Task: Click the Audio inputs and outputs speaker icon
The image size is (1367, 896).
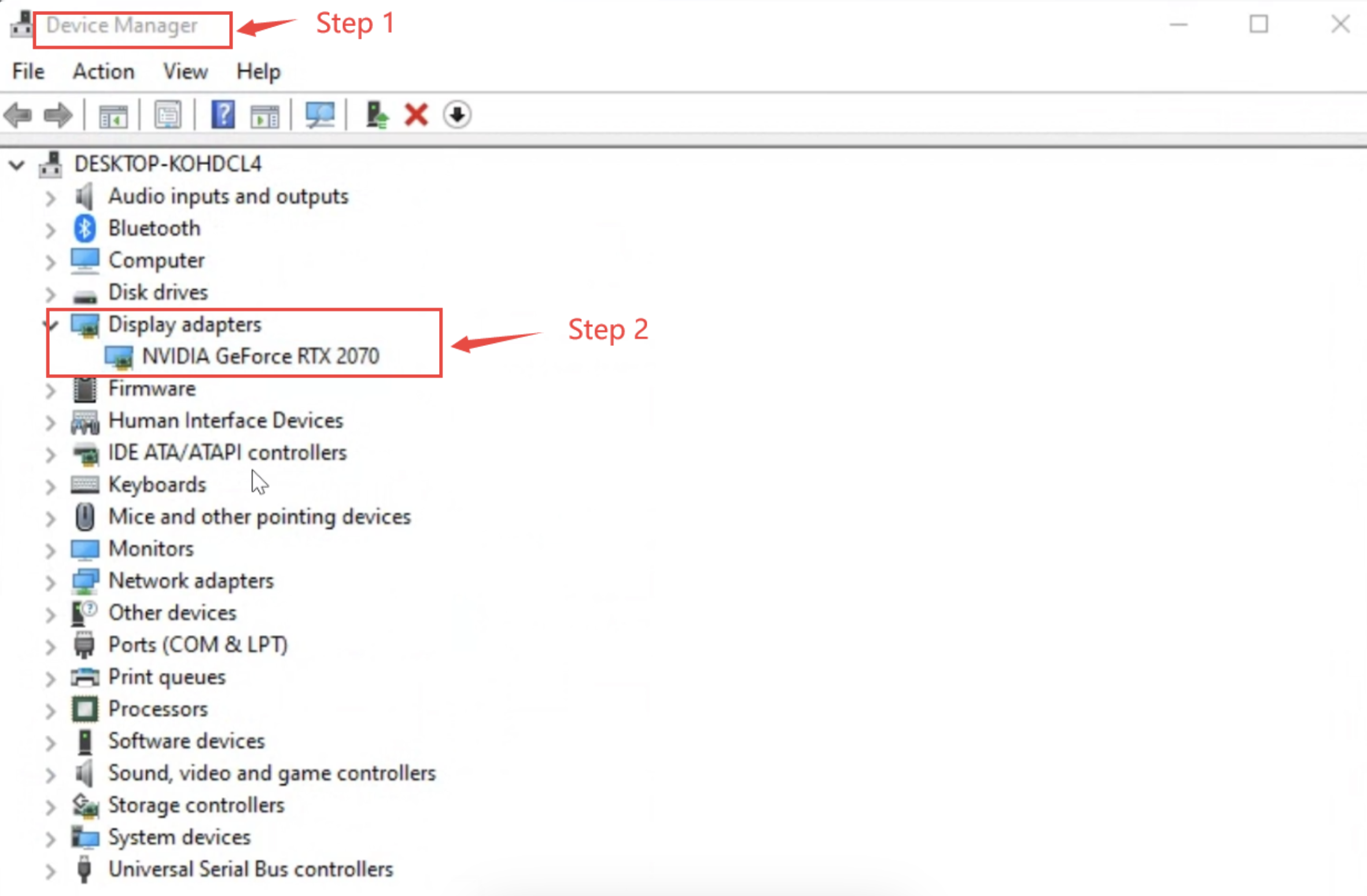Action: 84,196
